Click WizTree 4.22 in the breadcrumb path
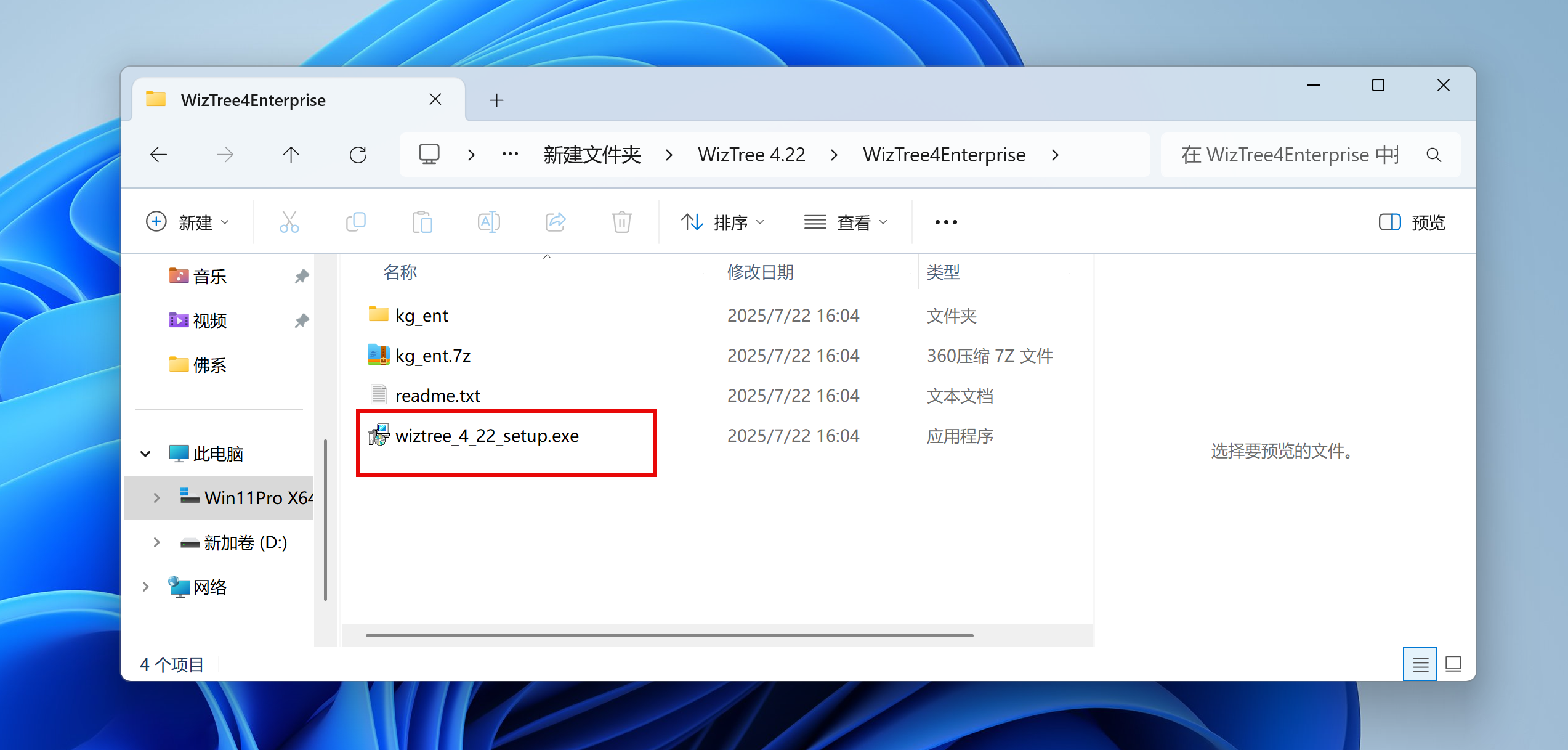The width and height of the screenshot is (1568, 750). click(751, 155)
